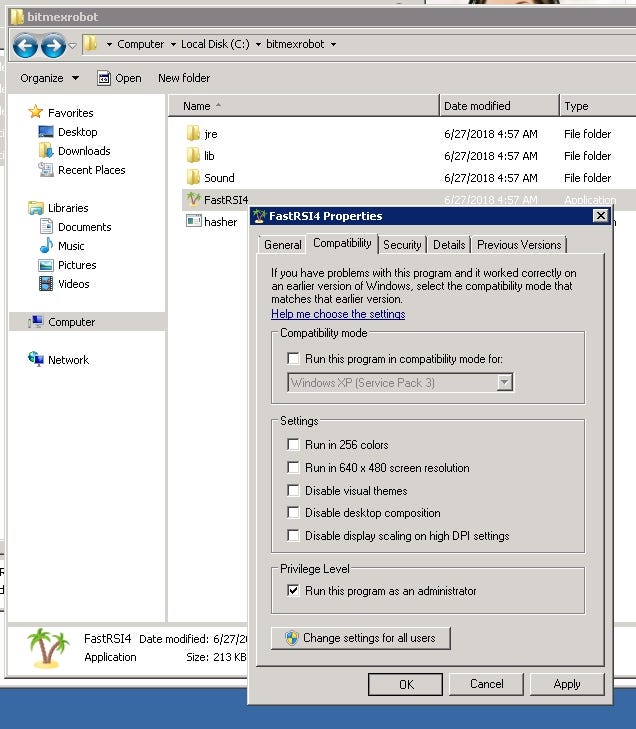This screenshot has width=636, height=729.
Task: Open the Pictures library icon
Action: tap(46, 265)
